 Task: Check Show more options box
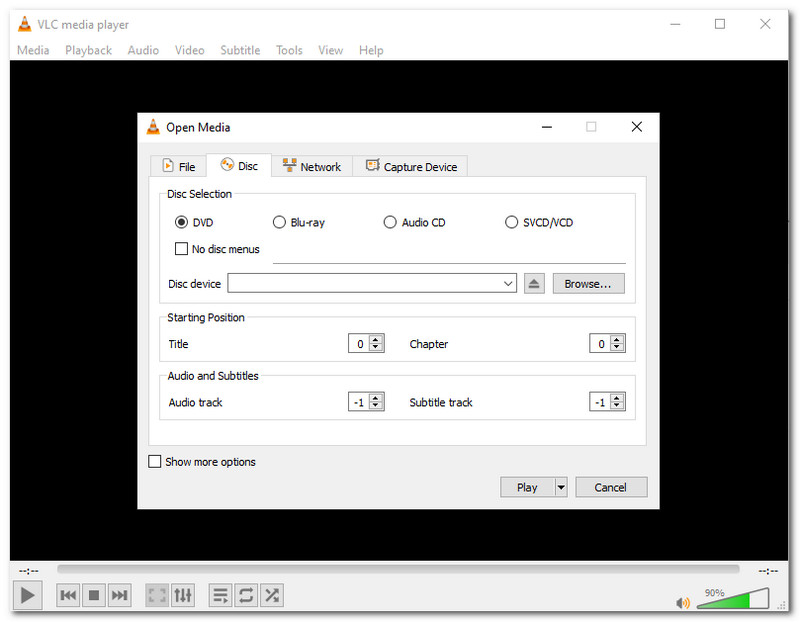[154, 462]
